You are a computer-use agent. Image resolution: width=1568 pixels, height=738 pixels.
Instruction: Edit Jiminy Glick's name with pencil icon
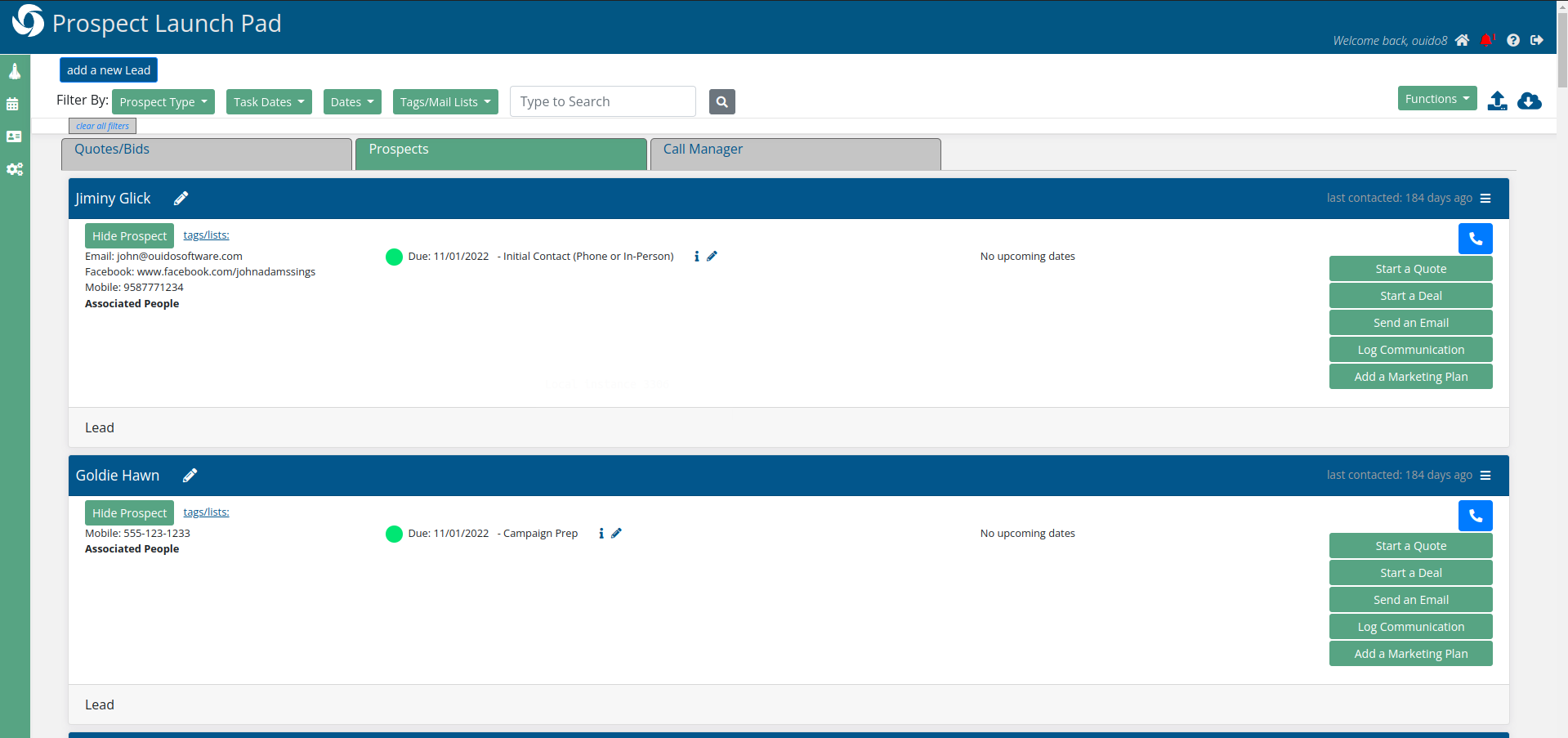(181, 198)
